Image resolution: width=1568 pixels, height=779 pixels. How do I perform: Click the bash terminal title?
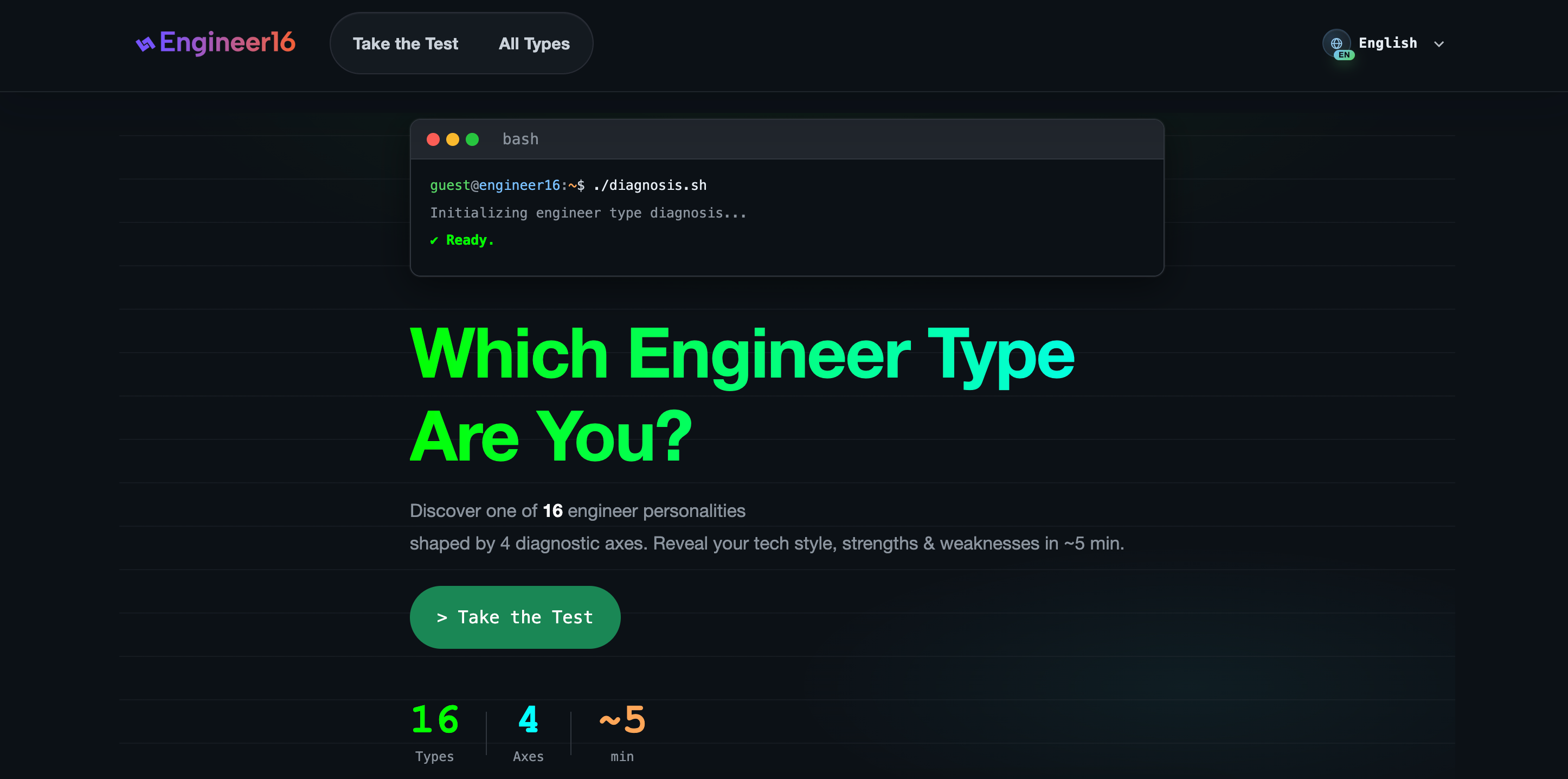(x=520, y=139)
